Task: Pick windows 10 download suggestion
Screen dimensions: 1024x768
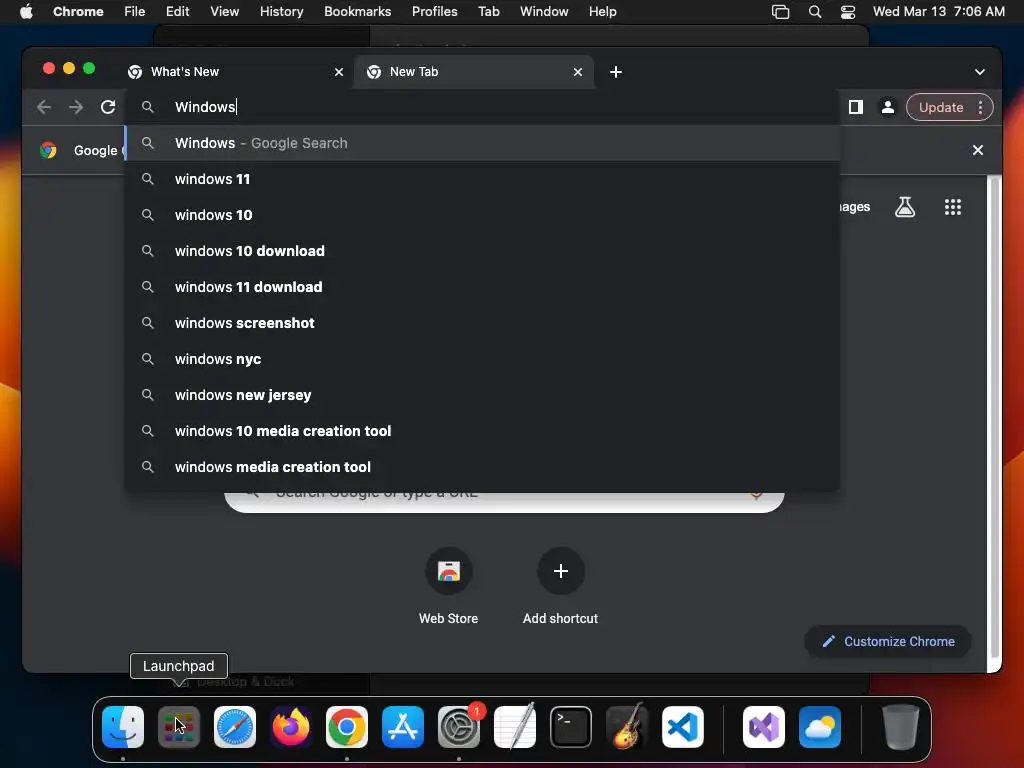Action: [482, 251]
